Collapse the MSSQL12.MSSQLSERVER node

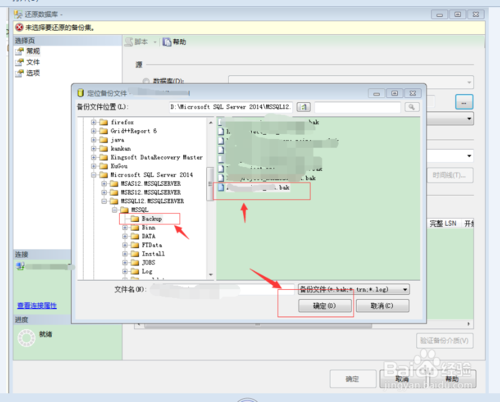[104, 201]
